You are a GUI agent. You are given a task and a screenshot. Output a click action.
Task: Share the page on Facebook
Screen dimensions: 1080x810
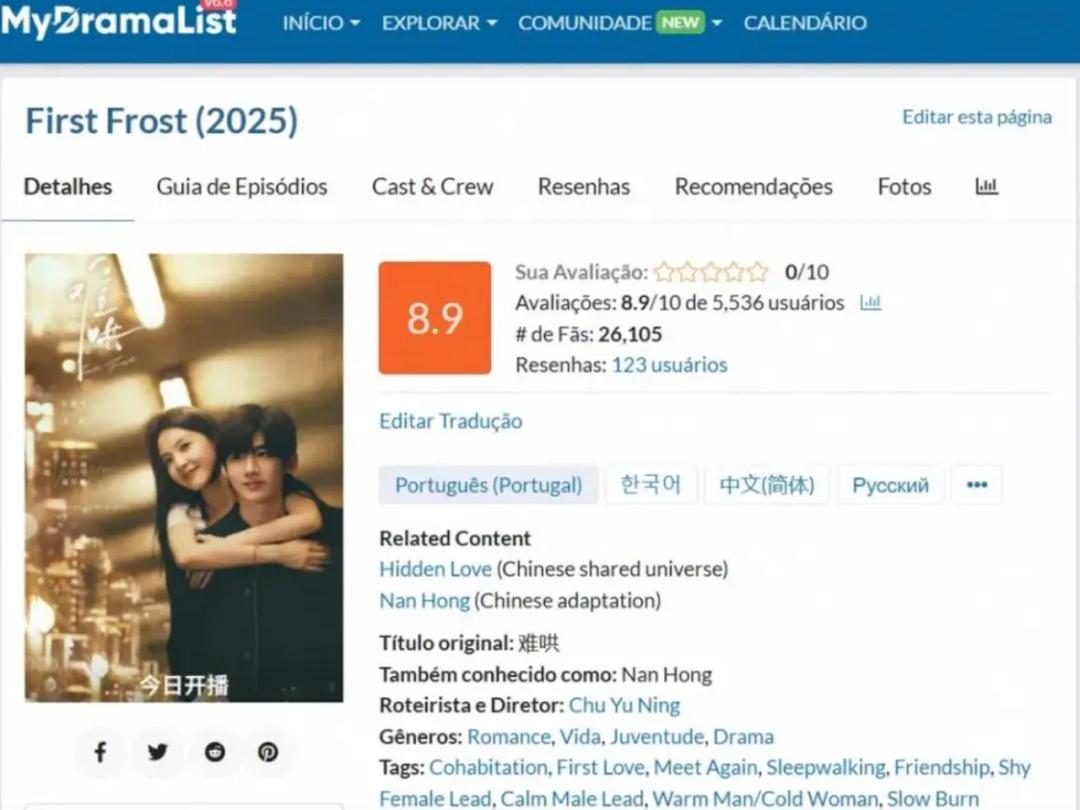101,751
